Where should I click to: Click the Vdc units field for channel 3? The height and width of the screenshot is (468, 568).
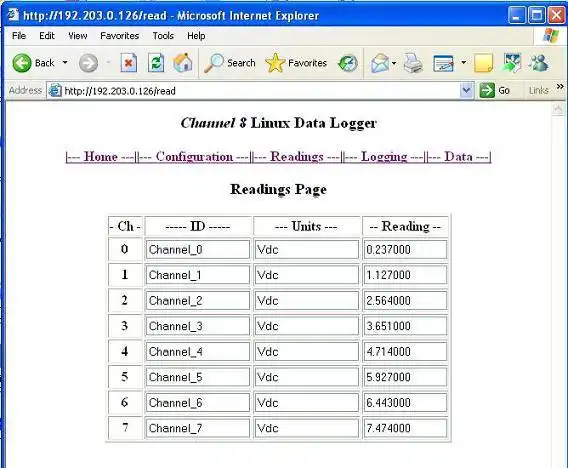(x=307, y=326)
